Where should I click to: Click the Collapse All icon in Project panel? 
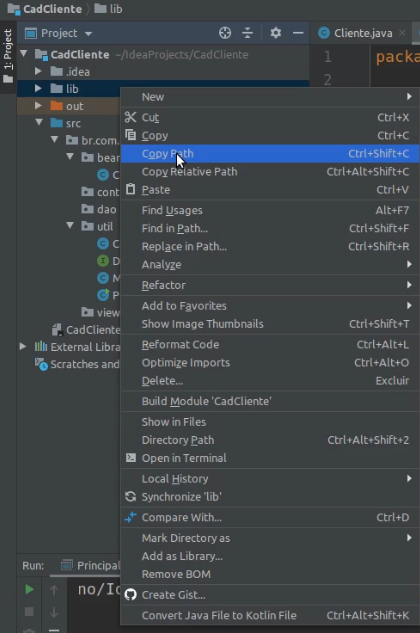pos(248,33)
